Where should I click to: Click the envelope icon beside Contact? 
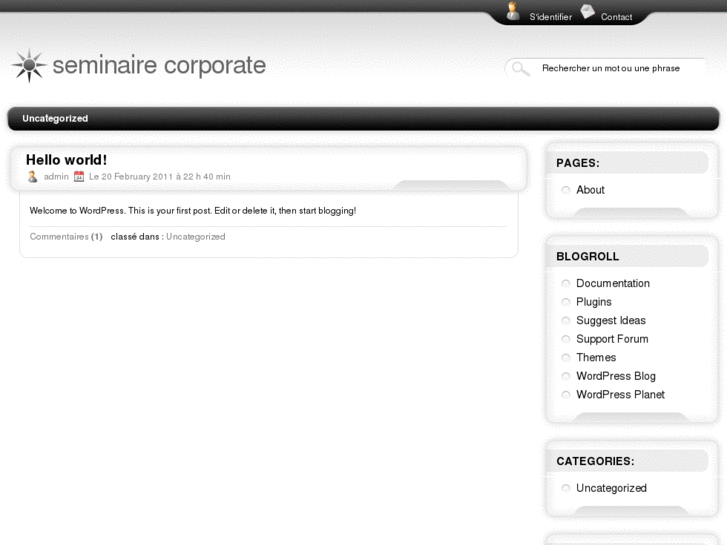coord(587,12)
